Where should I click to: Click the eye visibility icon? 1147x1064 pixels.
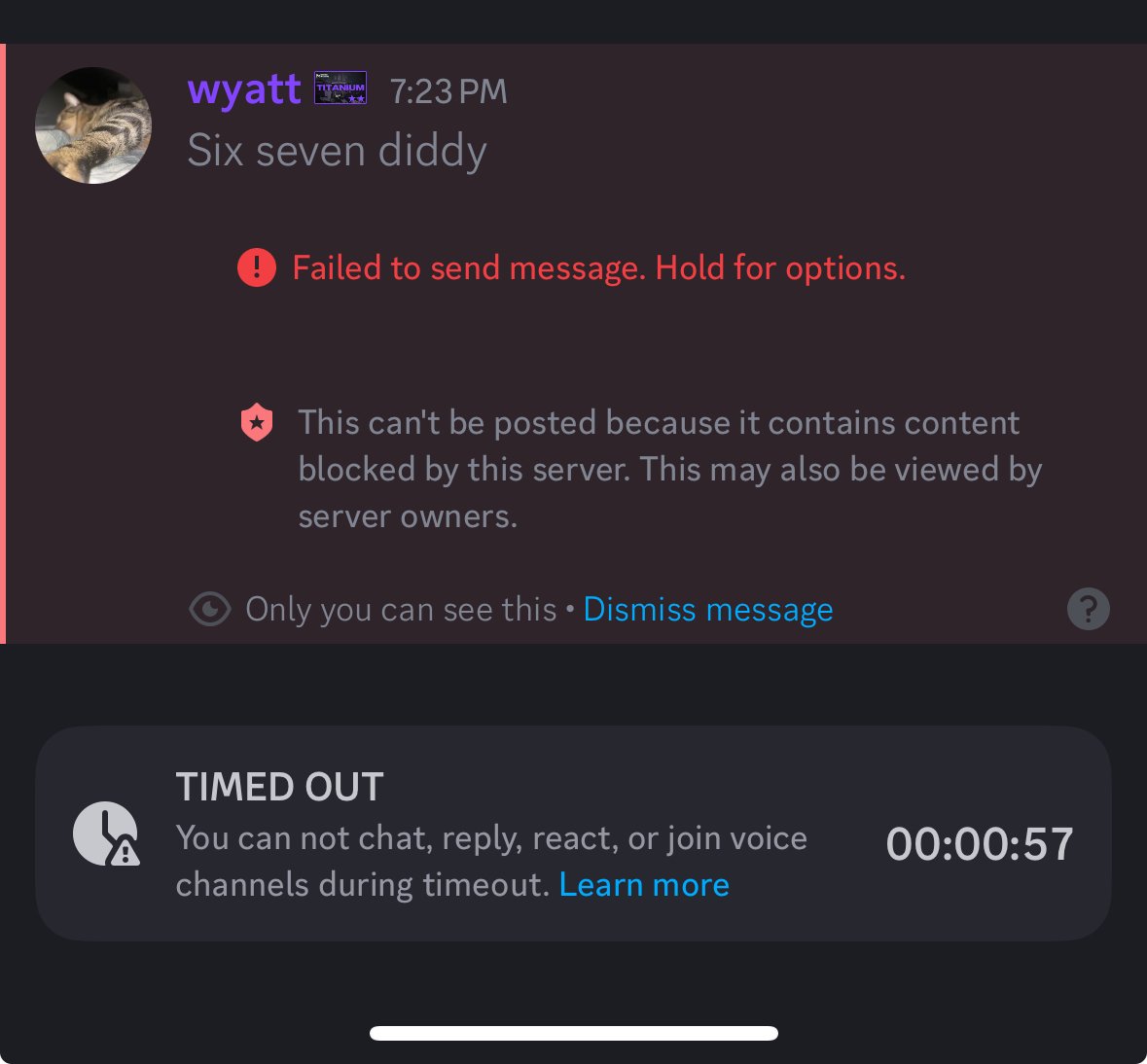click(x=210, y=609)
